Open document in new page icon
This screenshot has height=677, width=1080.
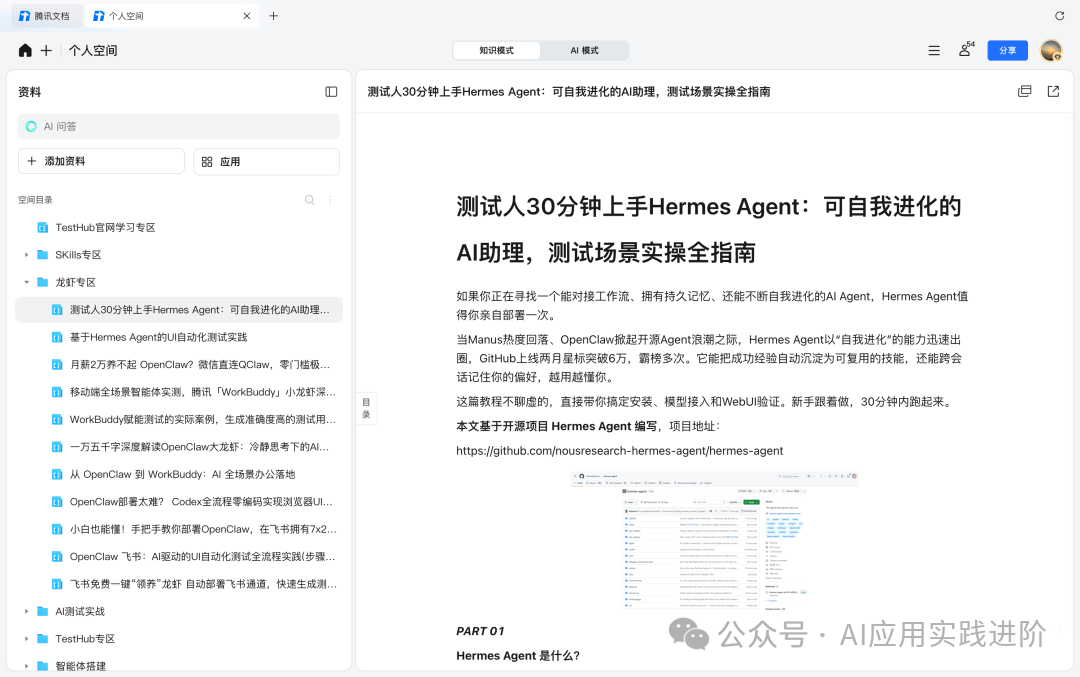(x=1053, y=92)
